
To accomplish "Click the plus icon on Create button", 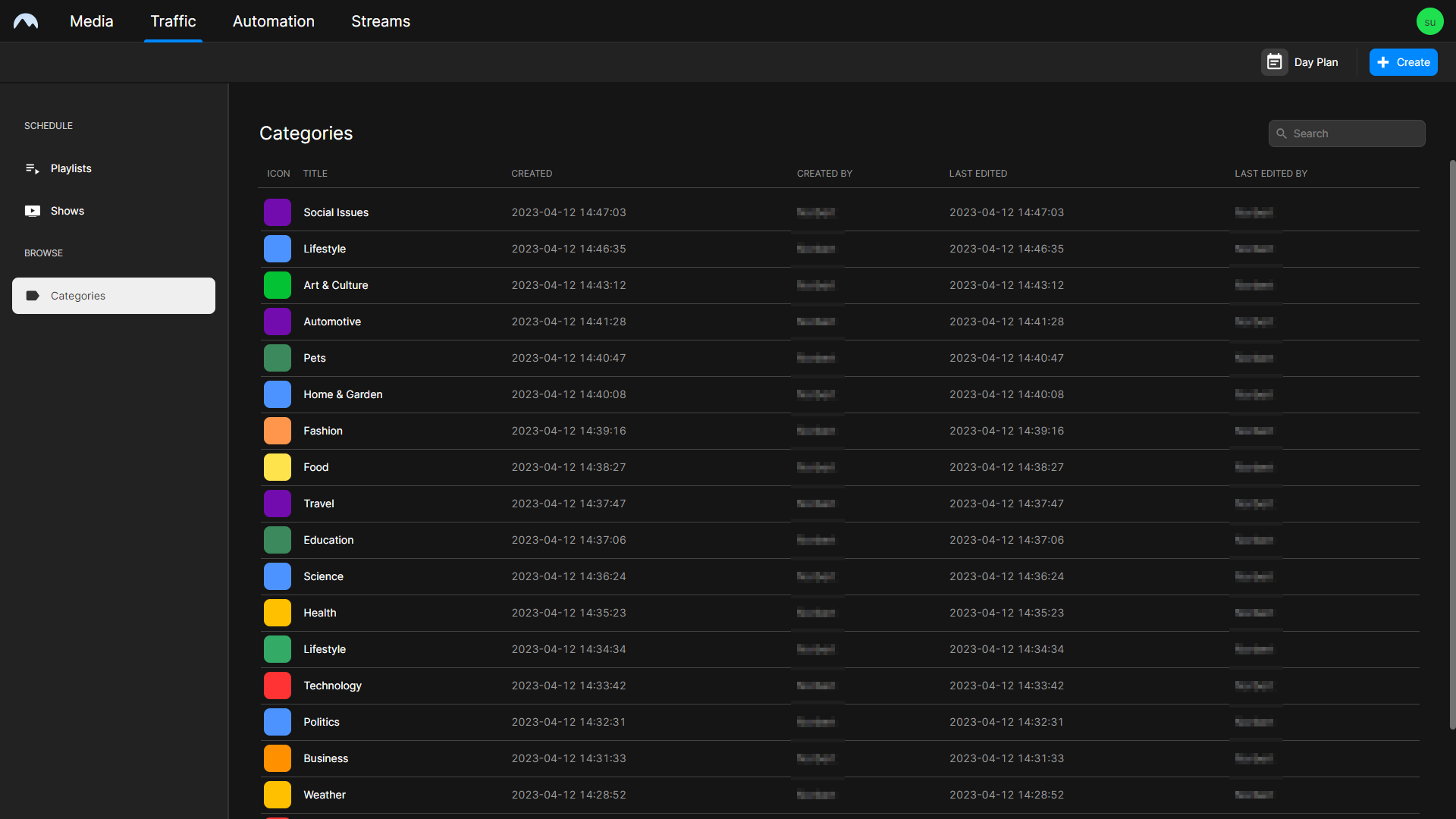I will [1384, 61].
